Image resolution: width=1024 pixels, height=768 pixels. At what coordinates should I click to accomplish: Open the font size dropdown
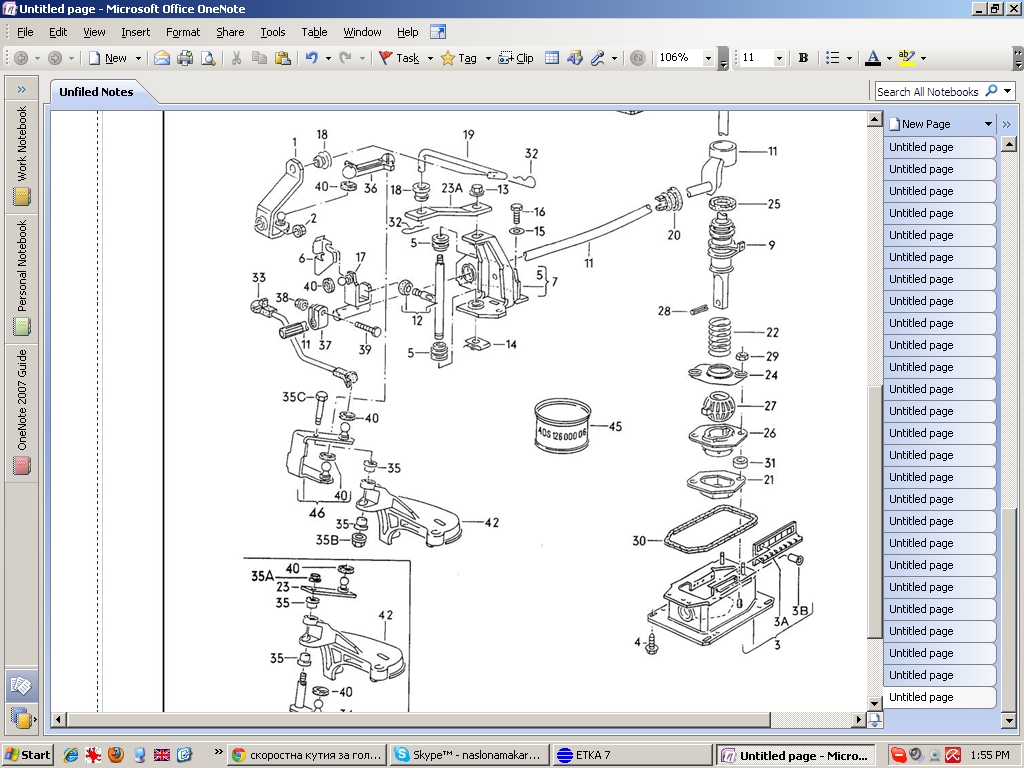pyautogui.click(x=779, y=58)
